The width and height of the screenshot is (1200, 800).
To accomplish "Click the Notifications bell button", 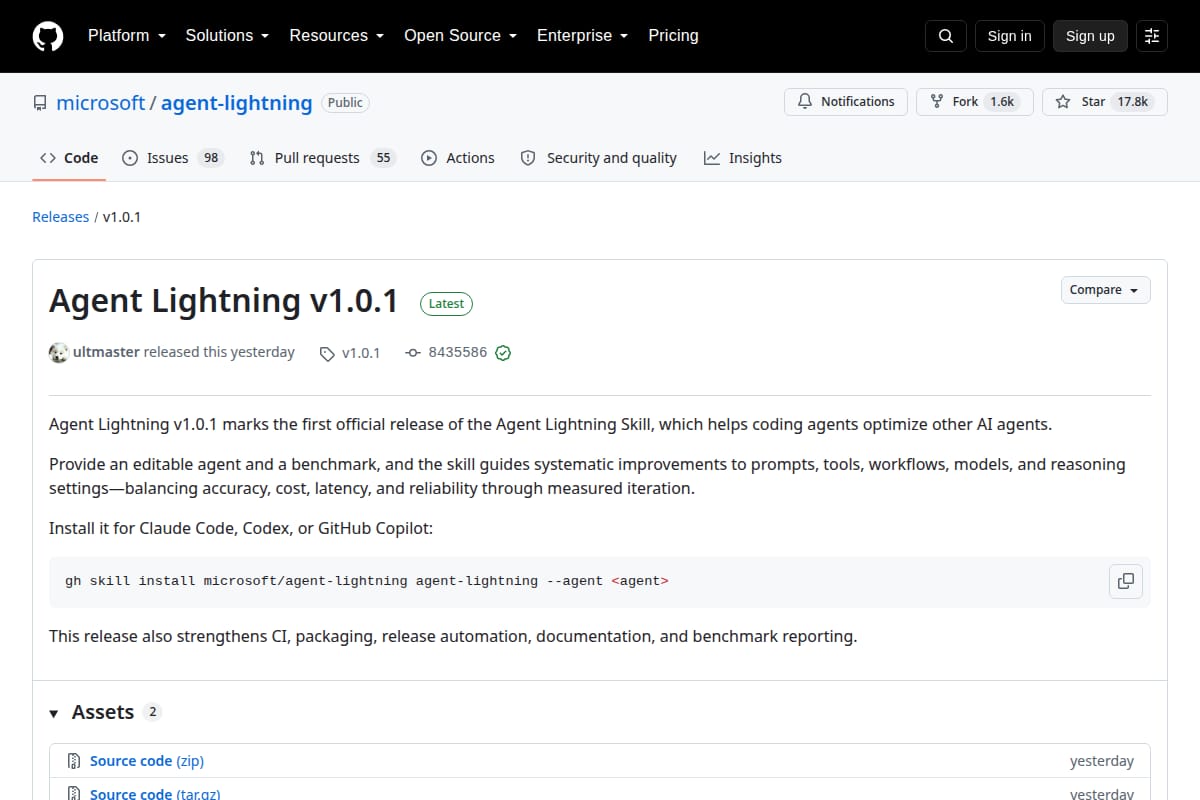I will point(846,102).
